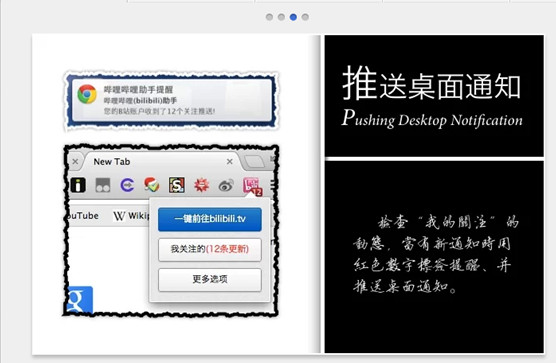Click the red-and-green checkmark extension icon
The height and width of the screenshot is (363, 556).
pyautogui.click(x=152, y=185)
